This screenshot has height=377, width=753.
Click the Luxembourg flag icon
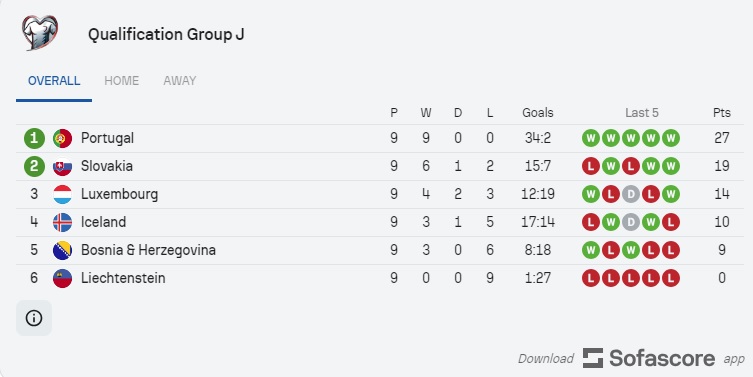click(62, 194)
